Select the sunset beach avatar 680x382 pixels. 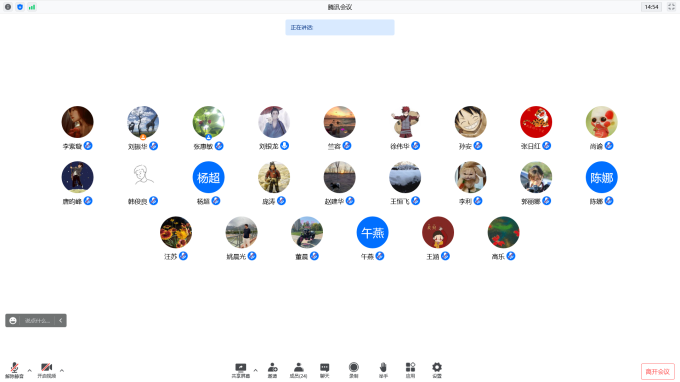tap(340, 122)
